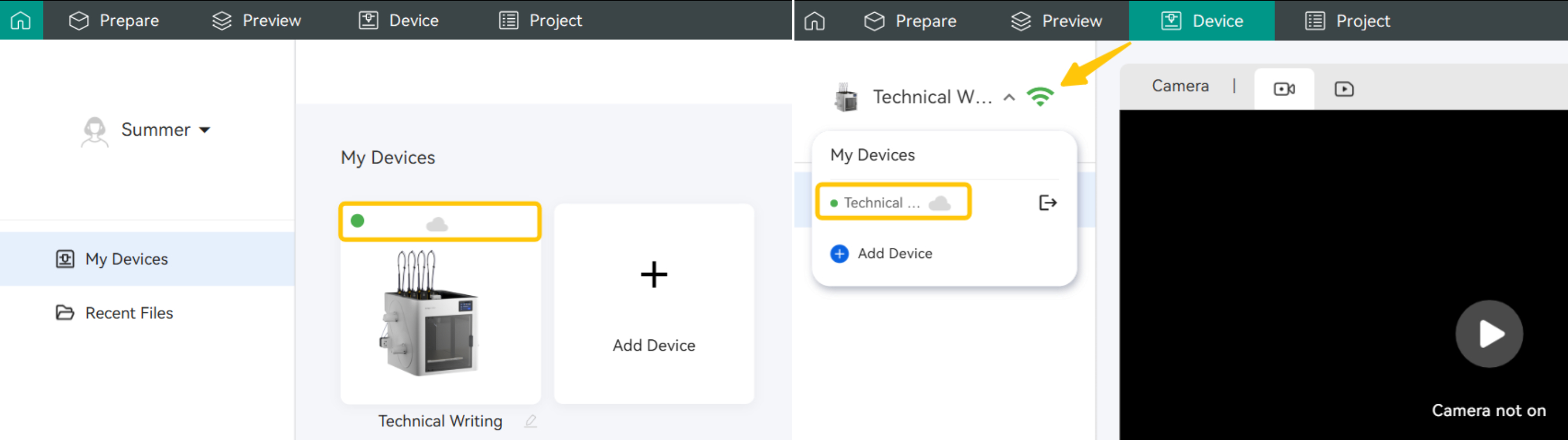
Task: Click the pencil icon beside Technical Writing
Action: point(530,421)
